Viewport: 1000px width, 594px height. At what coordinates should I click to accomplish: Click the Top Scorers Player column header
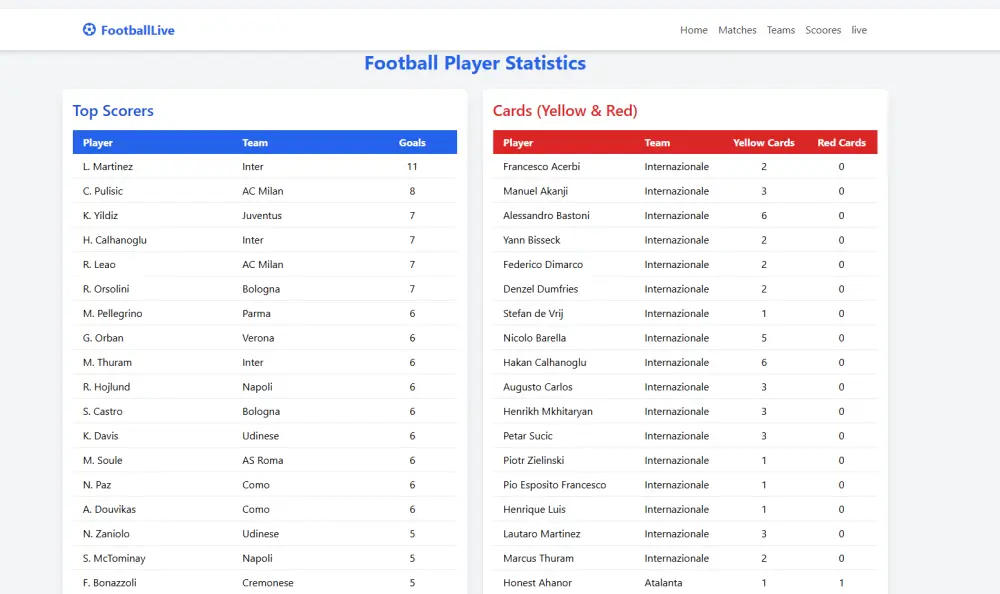(98, 143)
